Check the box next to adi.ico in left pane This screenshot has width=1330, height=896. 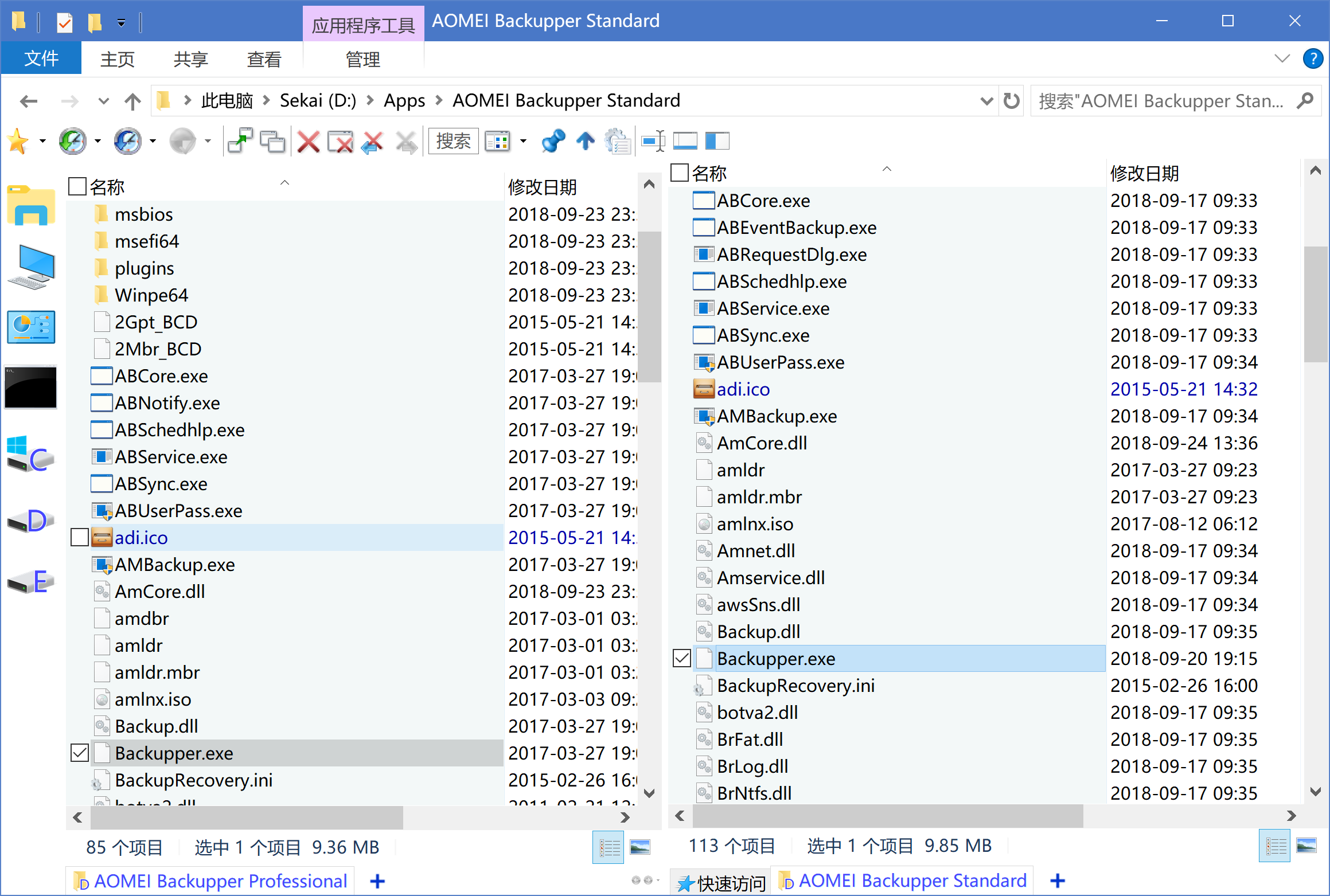(80, 538)
